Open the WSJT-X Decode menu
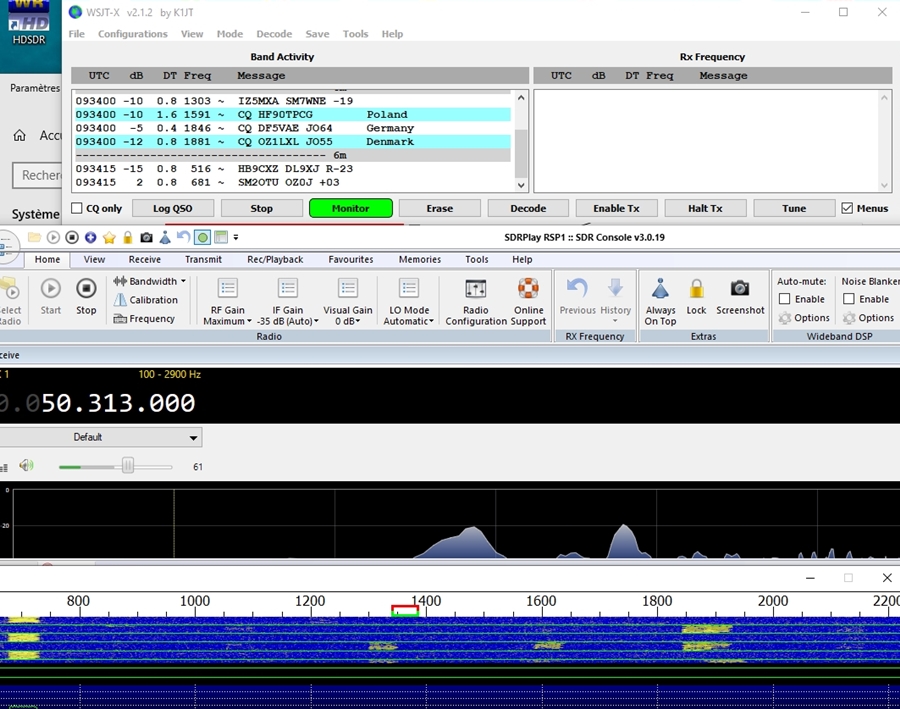Screen dimensions: 900x709 point(274,34)
